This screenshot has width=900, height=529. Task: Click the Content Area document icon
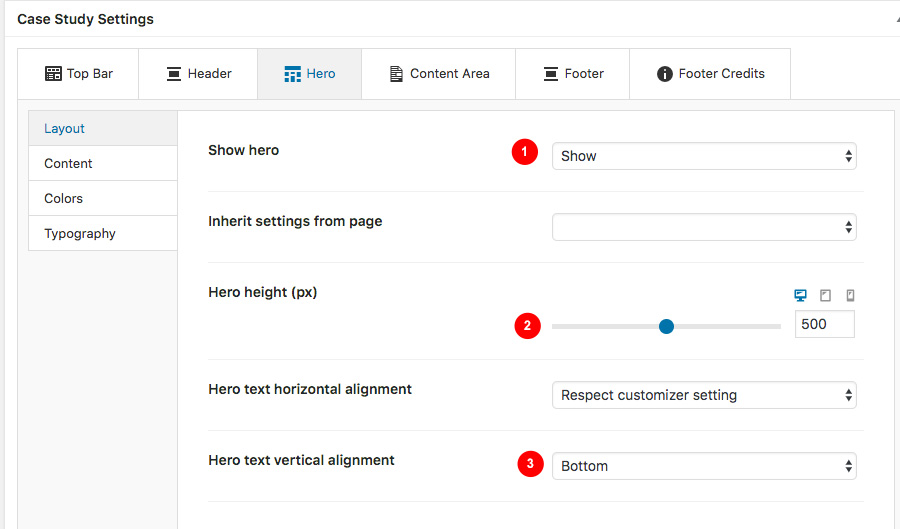point(396,73)
